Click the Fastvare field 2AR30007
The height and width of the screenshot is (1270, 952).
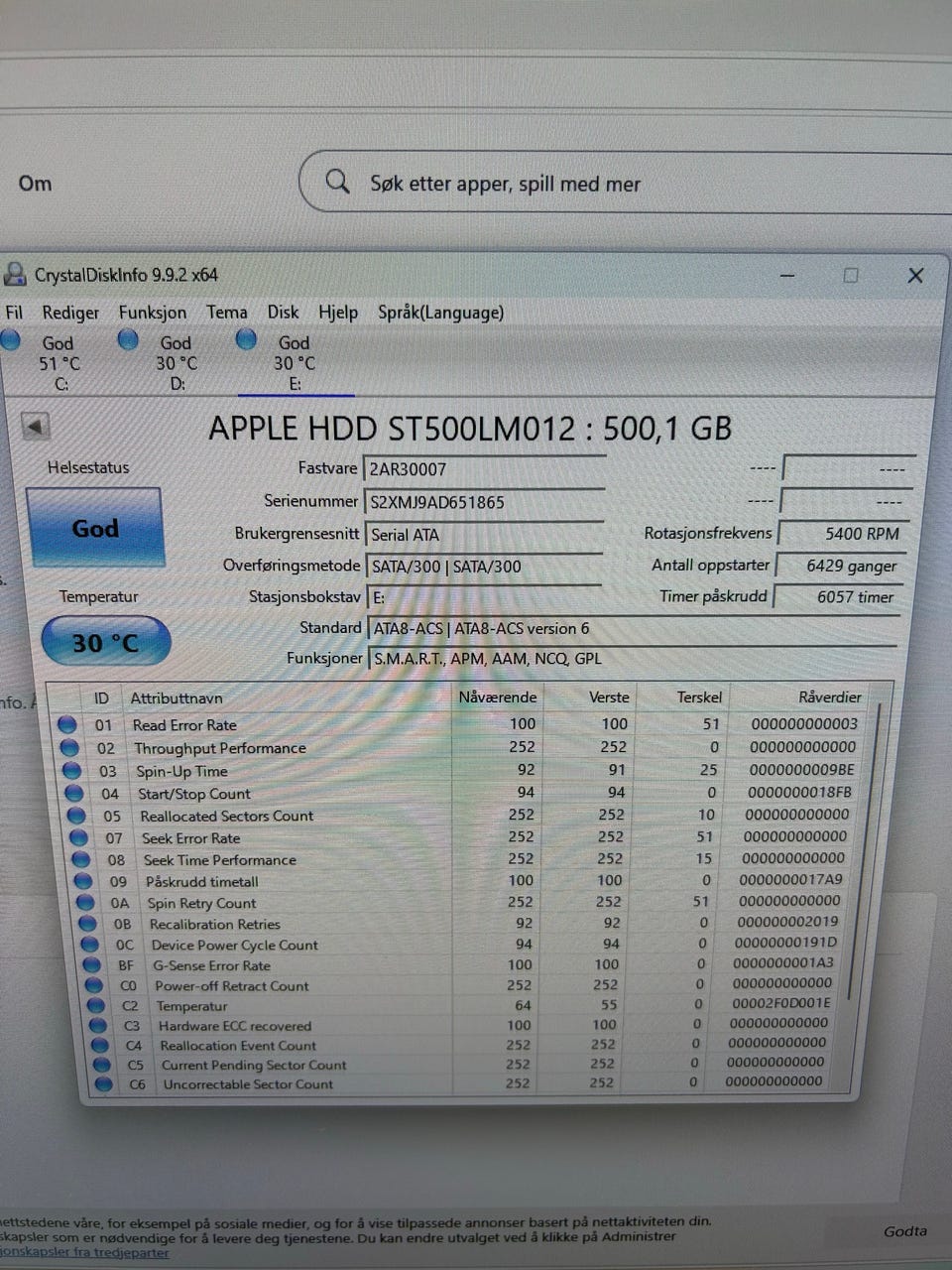tap(485, 468)
